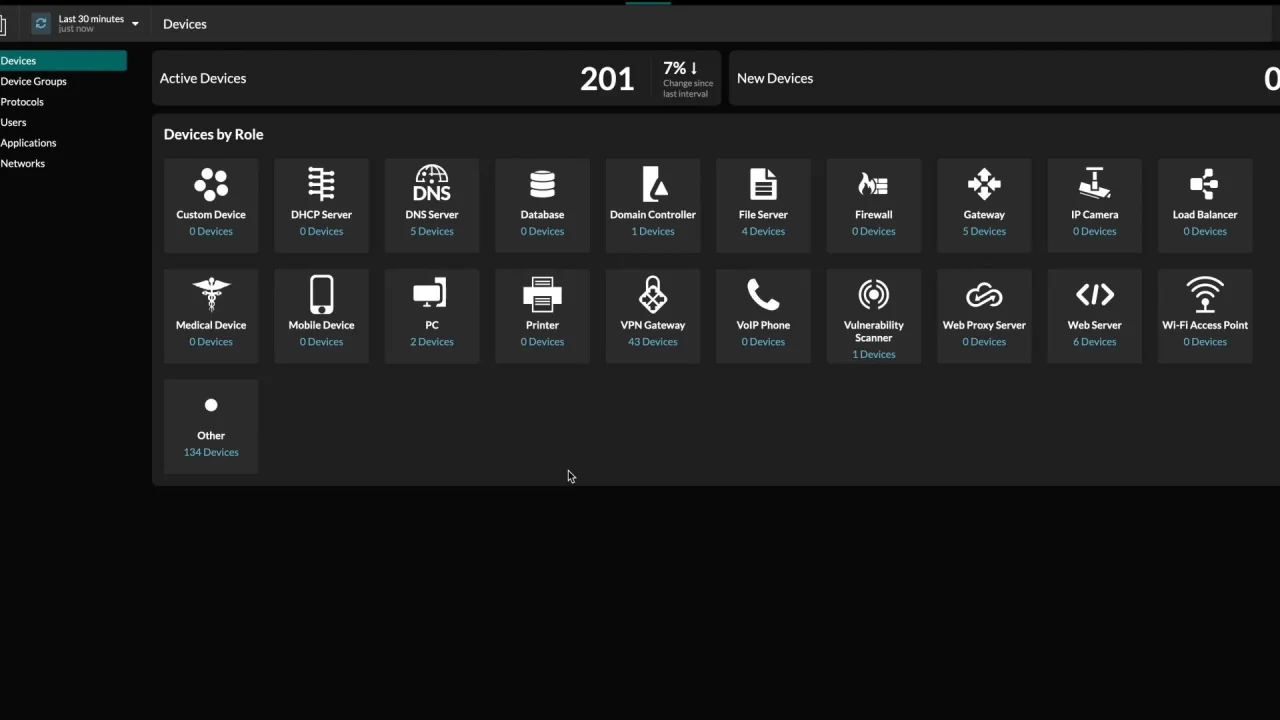Open the Web Server code icon

point(1095,295)
